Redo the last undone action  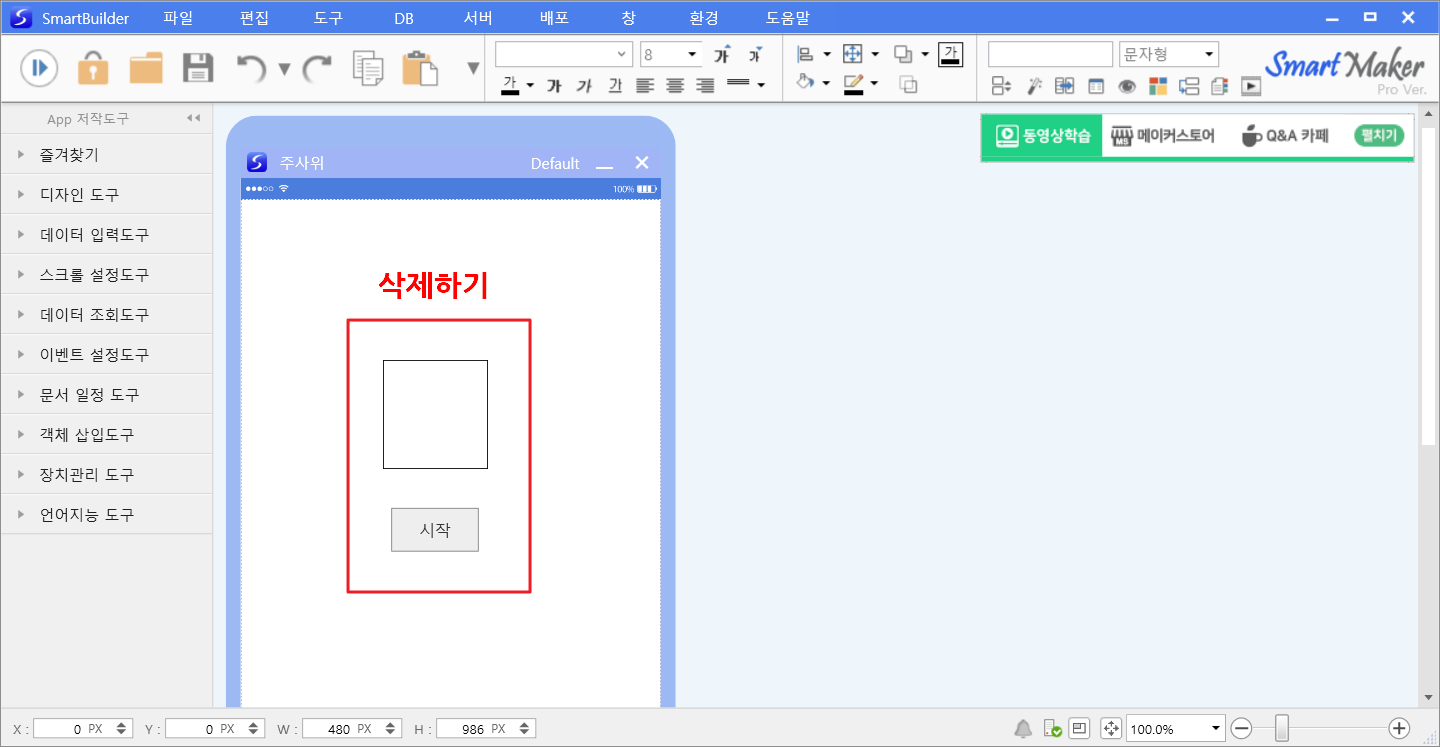click(x=317, y=68)
